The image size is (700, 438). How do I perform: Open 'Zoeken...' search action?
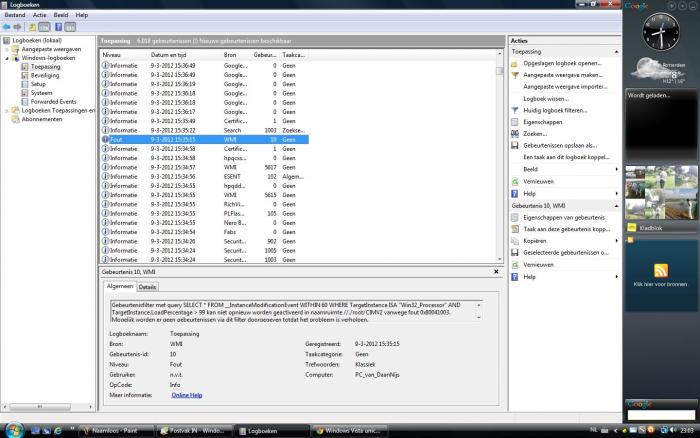(x=535, y=133)
